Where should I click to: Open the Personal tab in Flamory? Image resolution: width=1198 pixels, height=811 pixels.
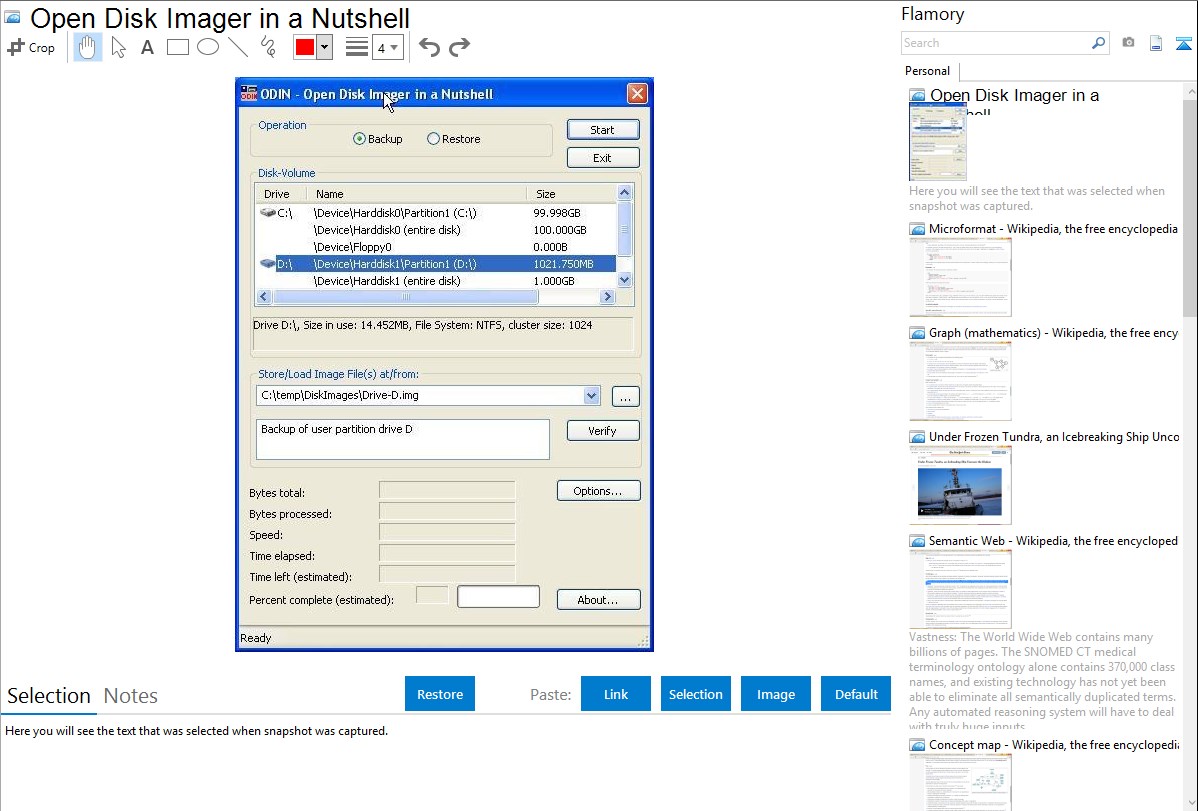click(x=928, y=71)
